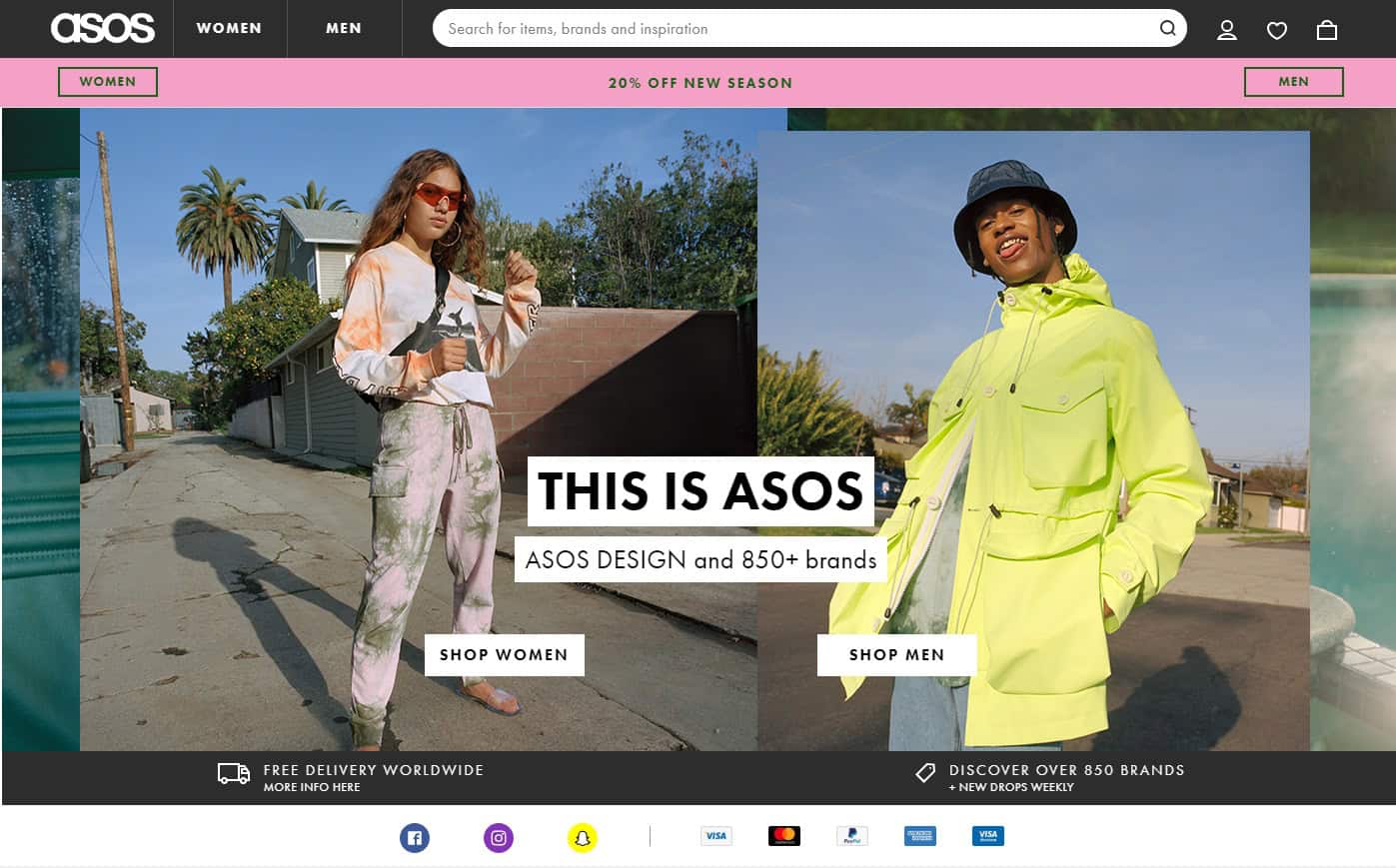The image size is (1396, 868).
Task: Click 'ASOS DESIGN and 850+ brands' text
Action: pyautogui.click(x=700, y=559)
